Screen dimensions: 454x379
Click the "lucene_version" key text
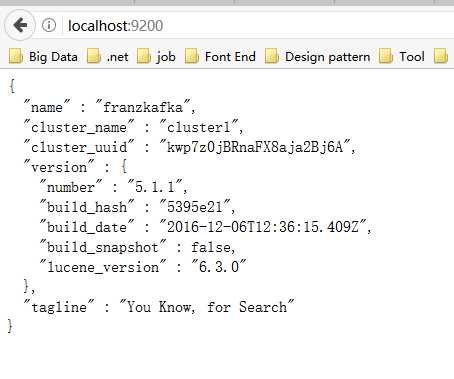103,267
